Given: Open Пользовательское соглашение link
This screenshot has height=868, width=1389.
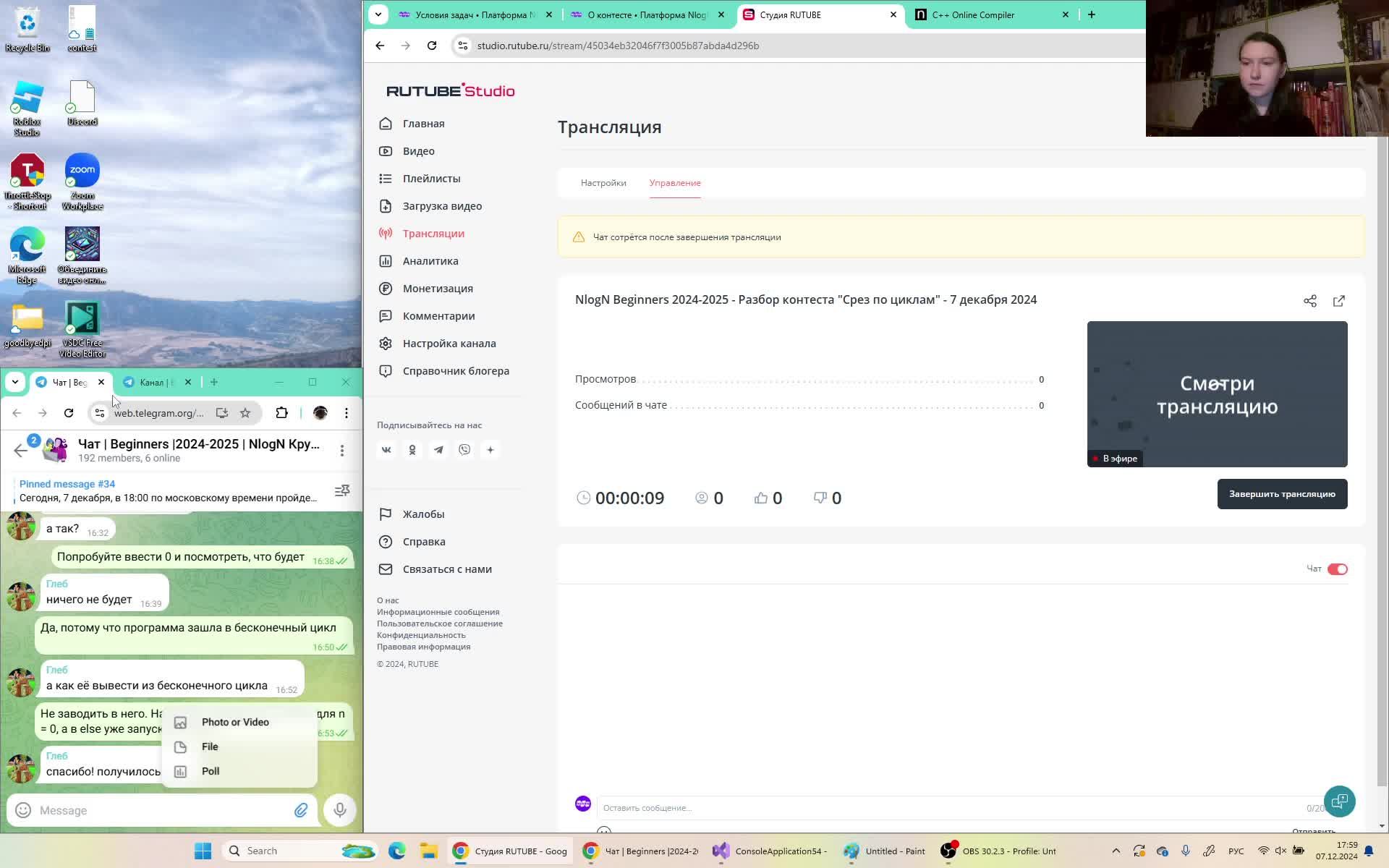Looking at the screenshot, I should (x=439, y=624).
